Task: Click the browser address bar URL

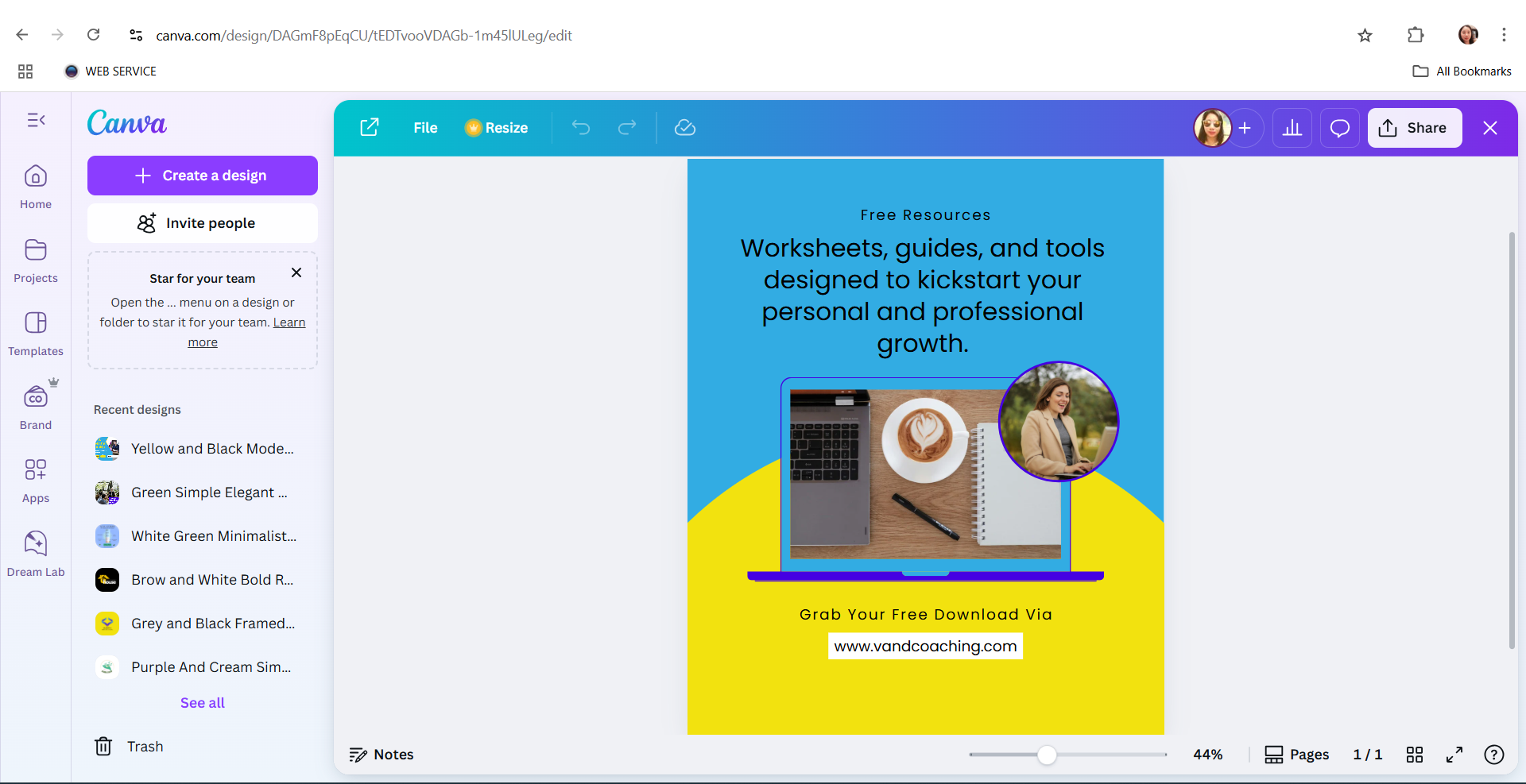Action: click(364, 35)
